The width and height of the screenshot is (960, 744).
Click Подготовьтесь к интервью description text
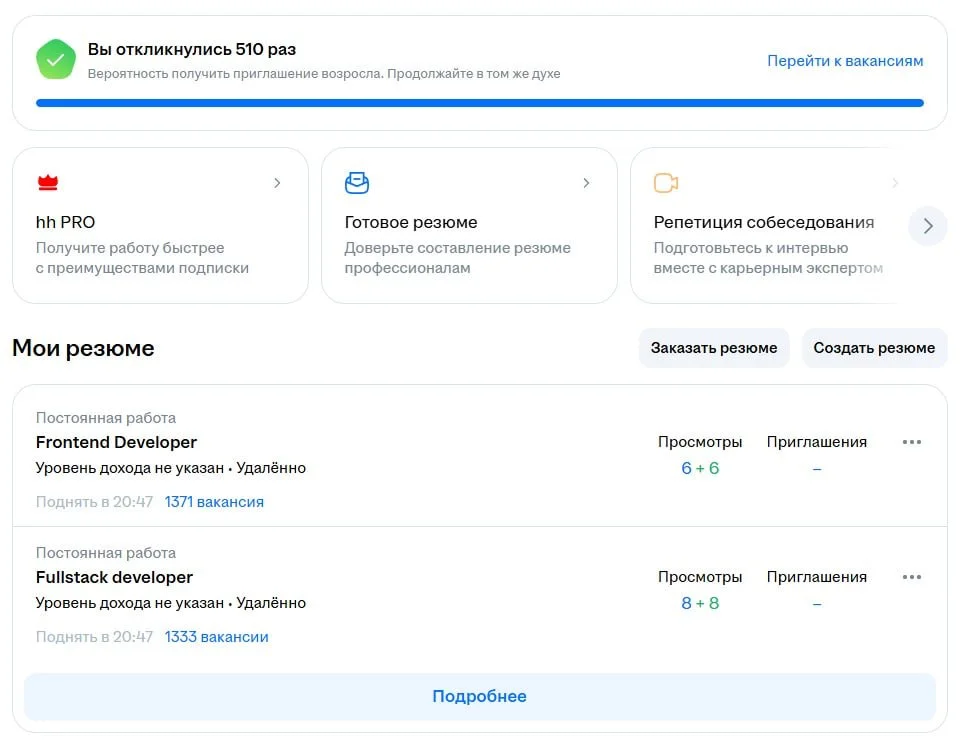pos(768,258)
